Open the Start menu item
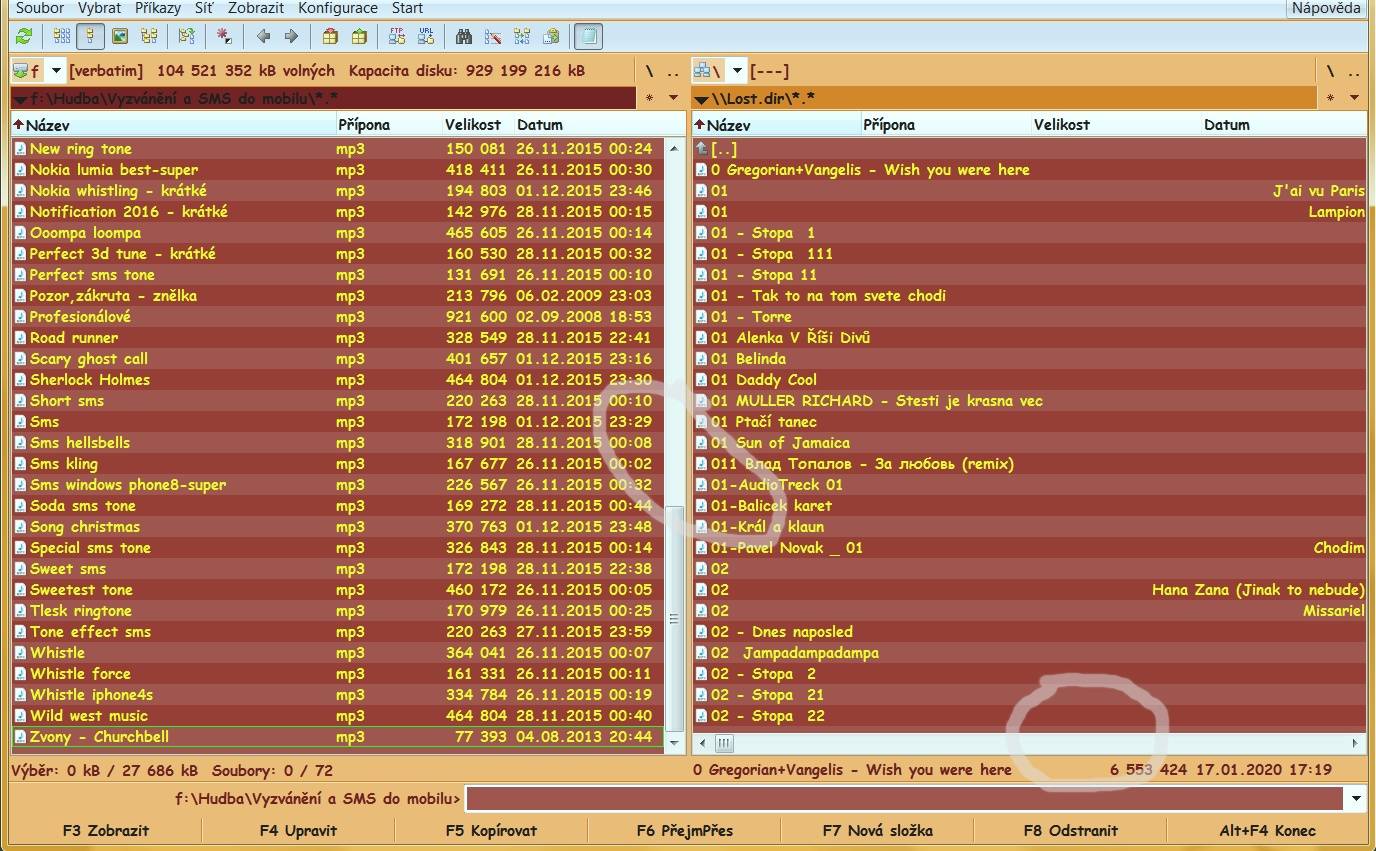The image size is (1376, 851). tap(407, 8)
